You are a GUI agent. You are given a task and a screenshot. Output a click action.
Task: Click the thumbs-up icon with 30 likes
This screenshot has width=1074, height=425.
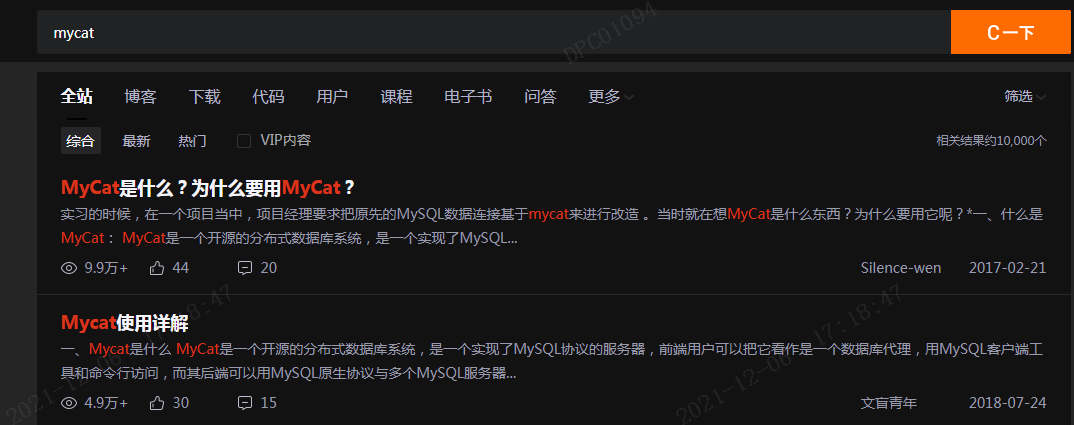pos(157,403)
